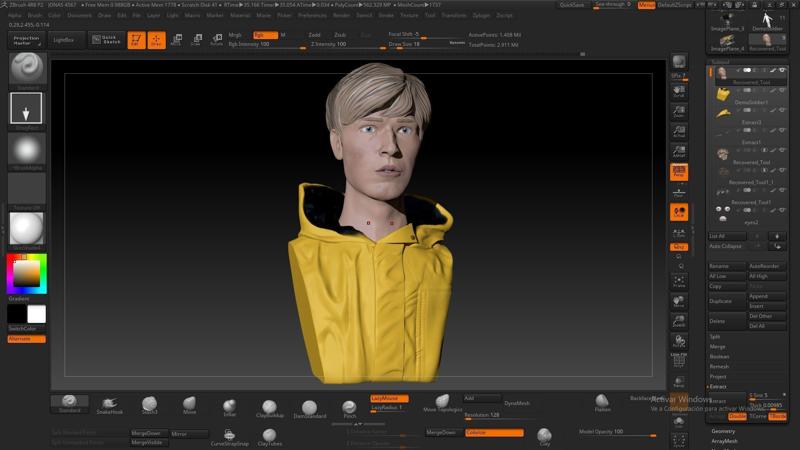This screenshot has height=450, width=800.
Task: Select the Move brush icon
Action: (189, 403)
